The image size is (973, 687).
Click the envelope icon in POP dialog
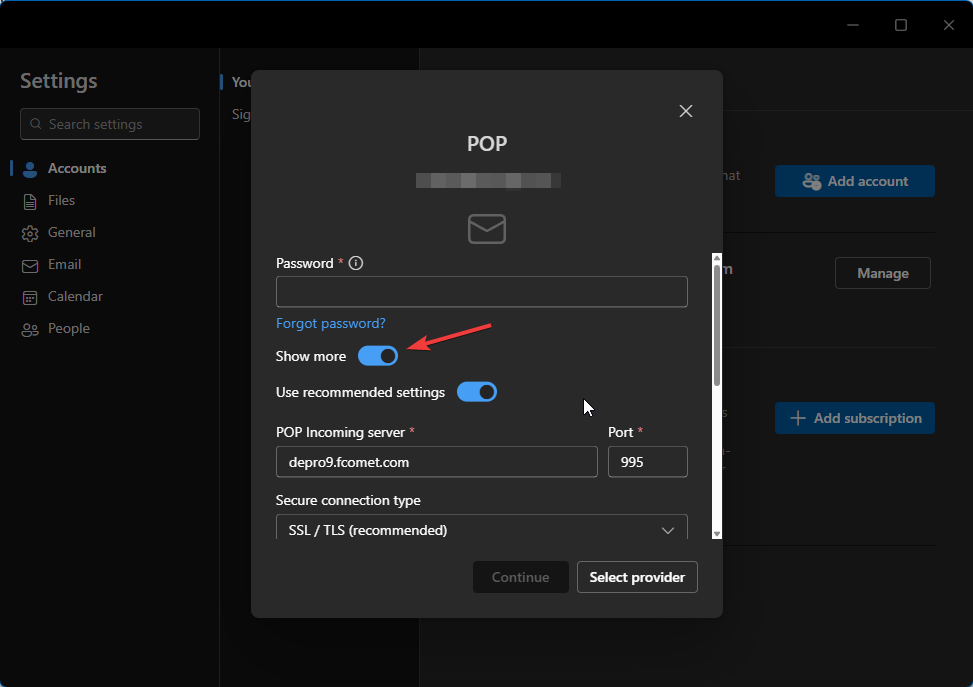486,228
